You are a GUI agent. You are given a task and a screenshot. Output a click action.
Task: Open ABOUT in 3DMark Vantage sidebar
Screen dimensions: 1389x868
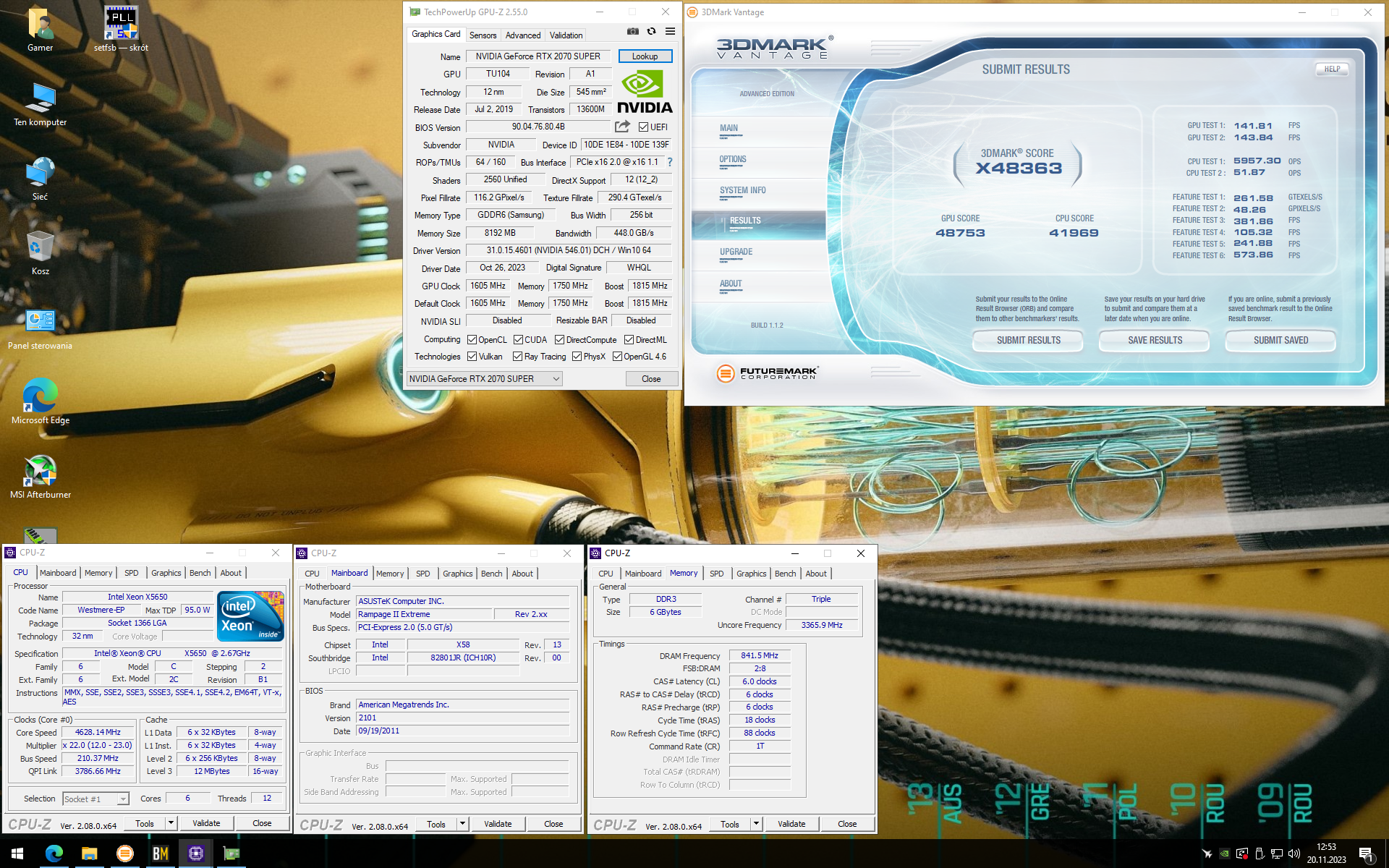click(x=731, y=284)
